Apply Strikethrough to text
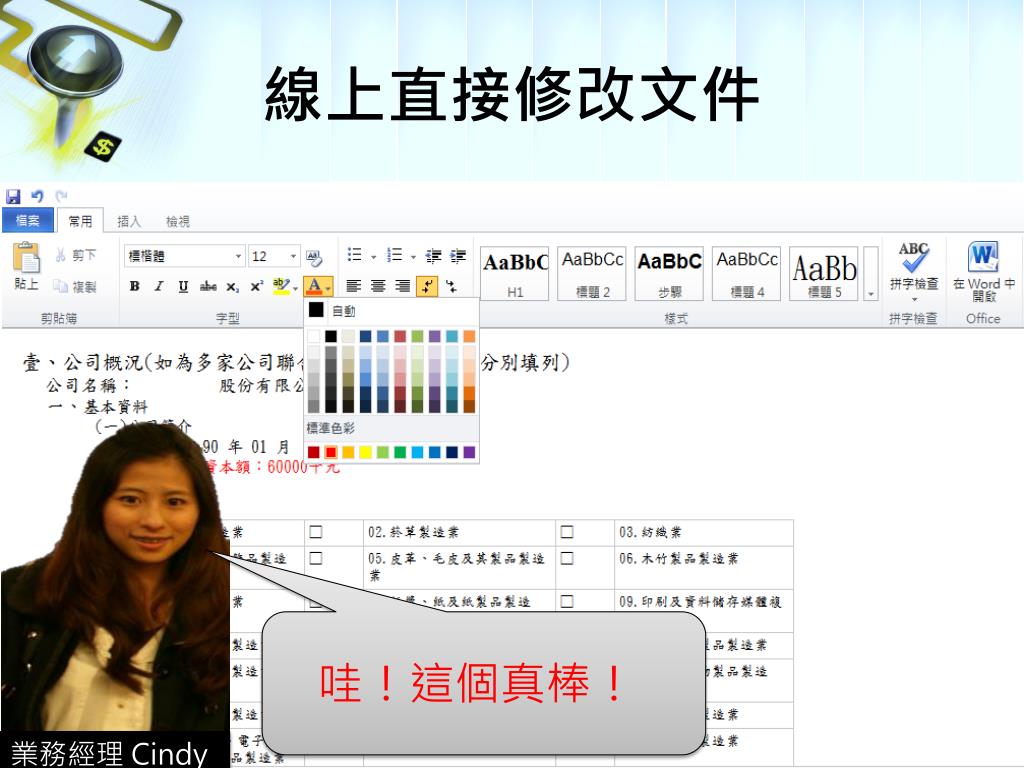1024x768 pixels. click(x=208, y=286)
